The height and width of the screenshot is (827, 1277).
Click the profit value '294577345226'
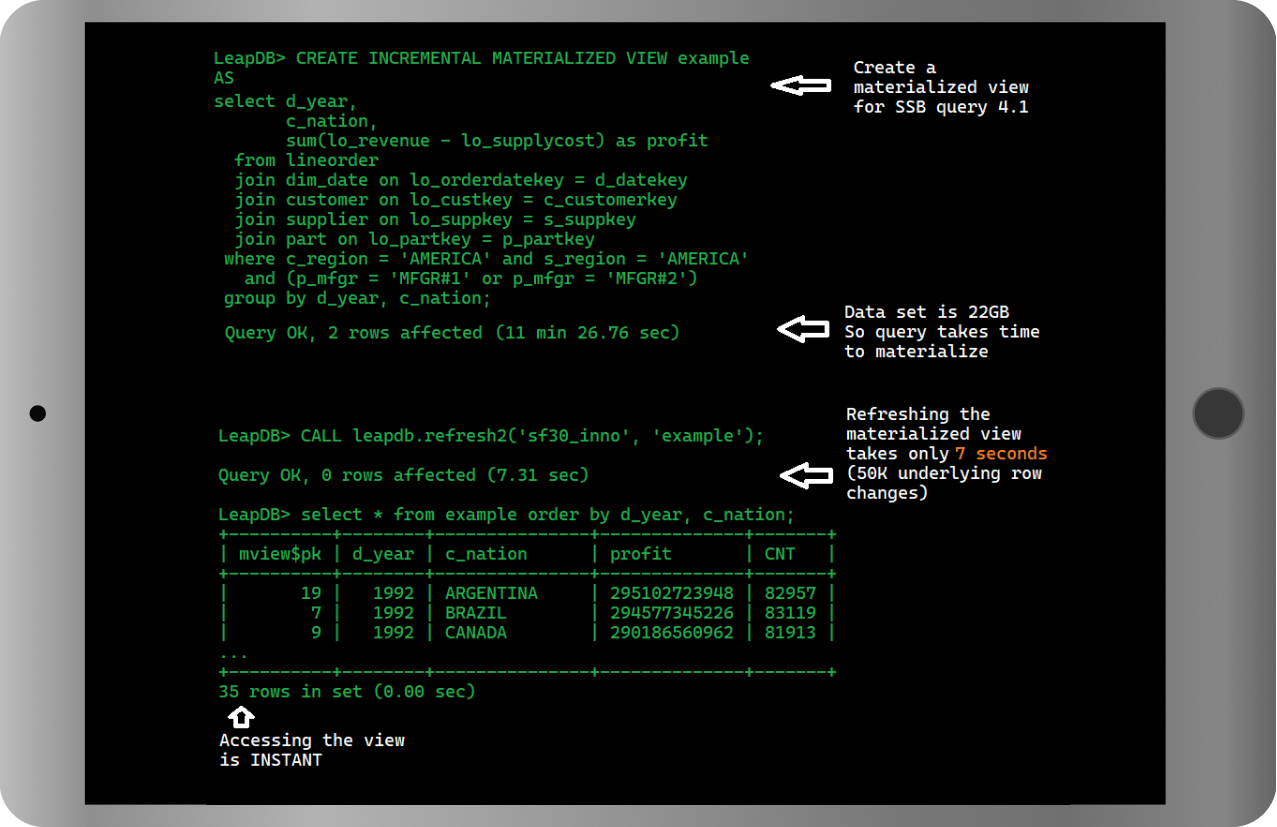[x=672, y=612]
